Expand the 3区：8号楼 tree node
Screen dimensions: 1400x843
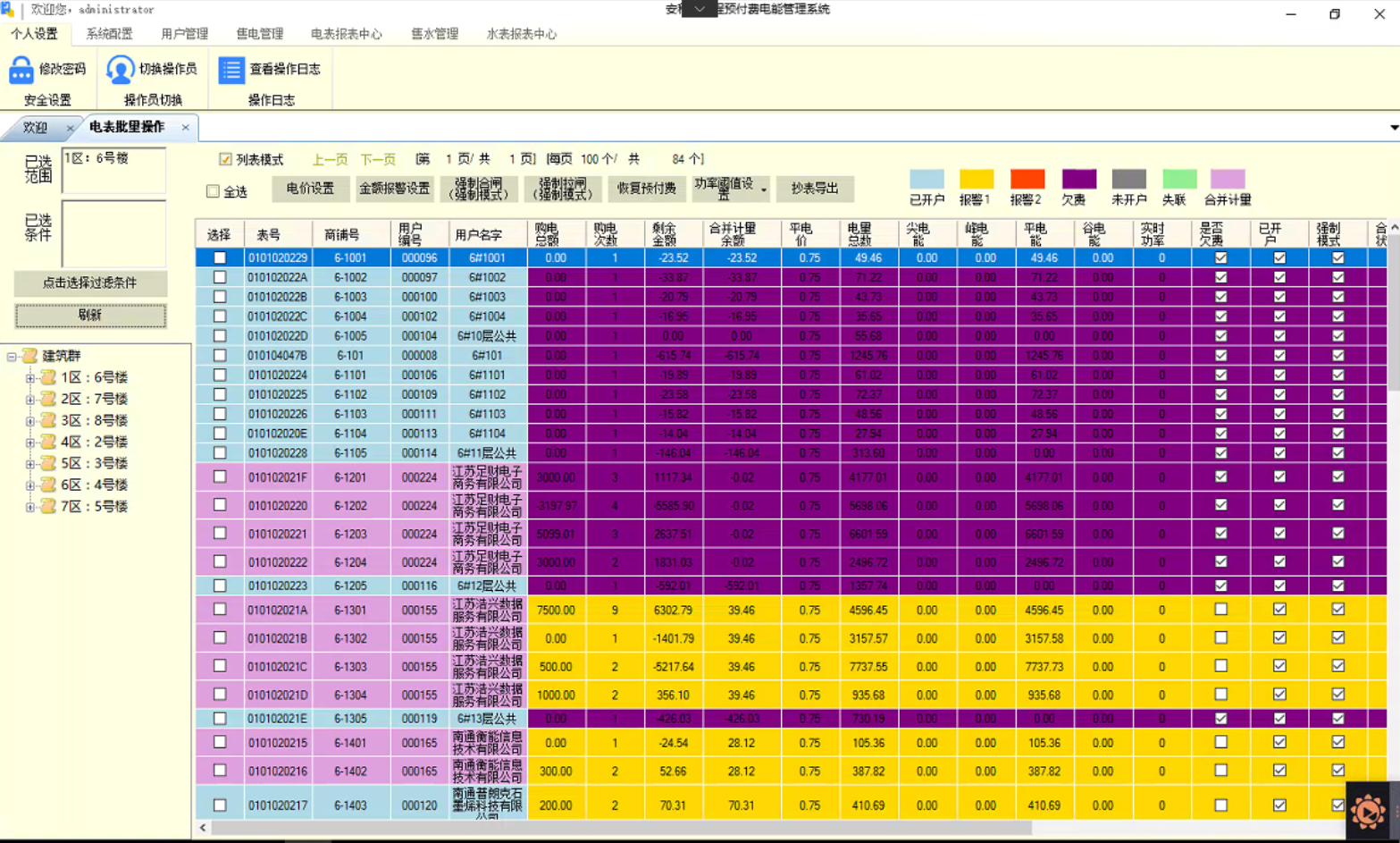30,420
